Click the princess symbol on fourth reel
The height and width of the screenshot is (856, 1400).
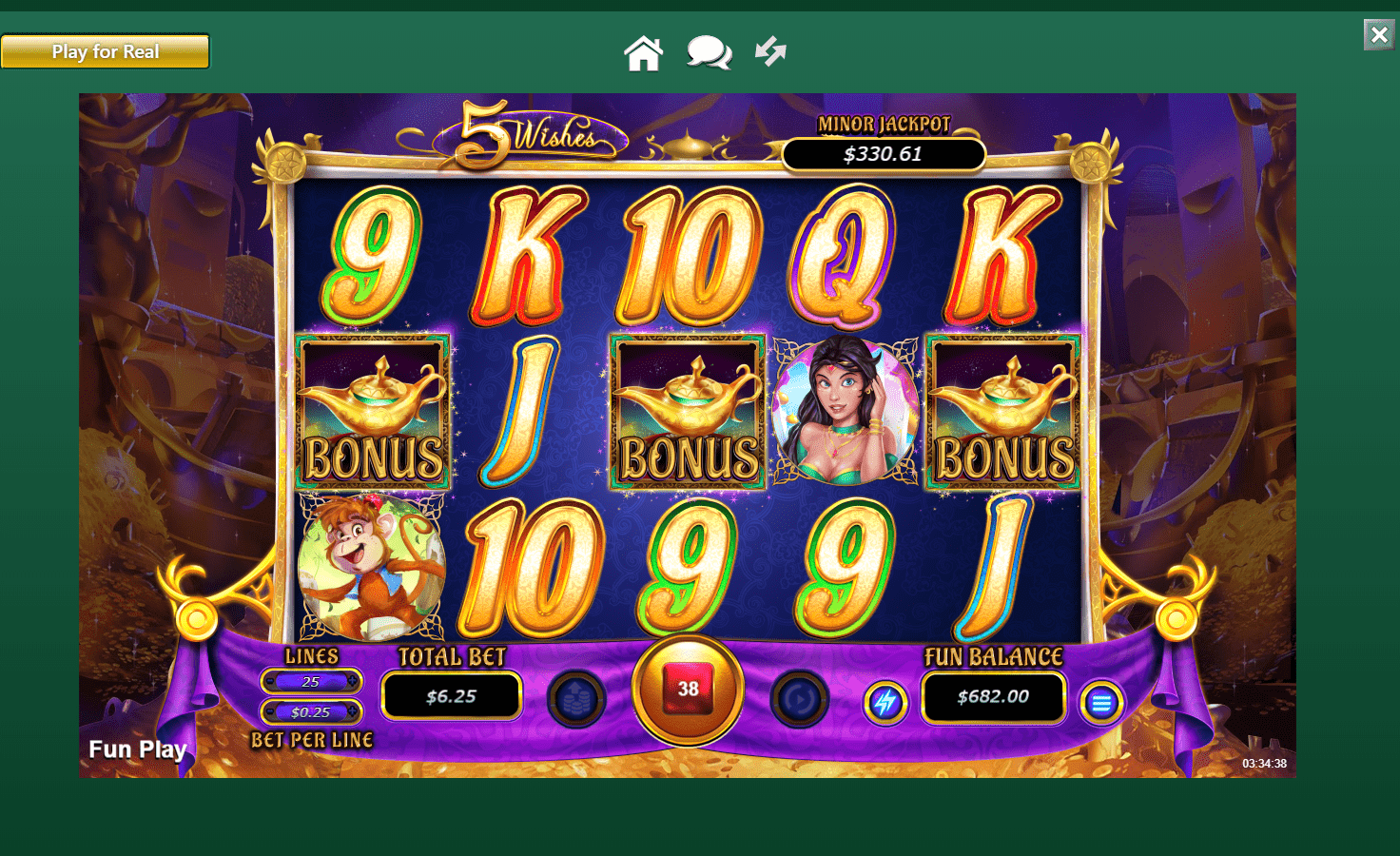point(845,411)
